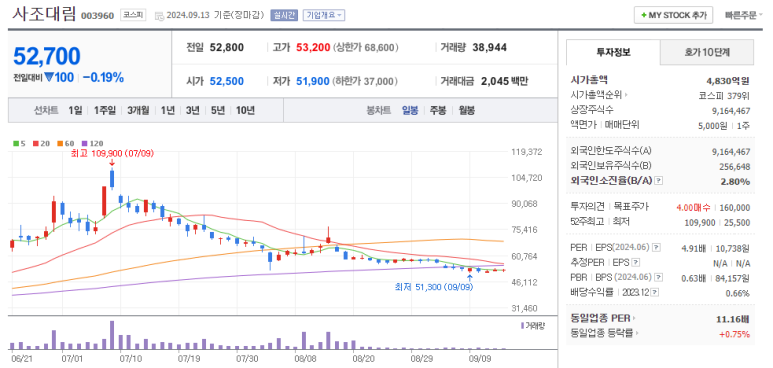Open the 동일업종 등락률 link
The image size is (773, 368).
(603, 333)
